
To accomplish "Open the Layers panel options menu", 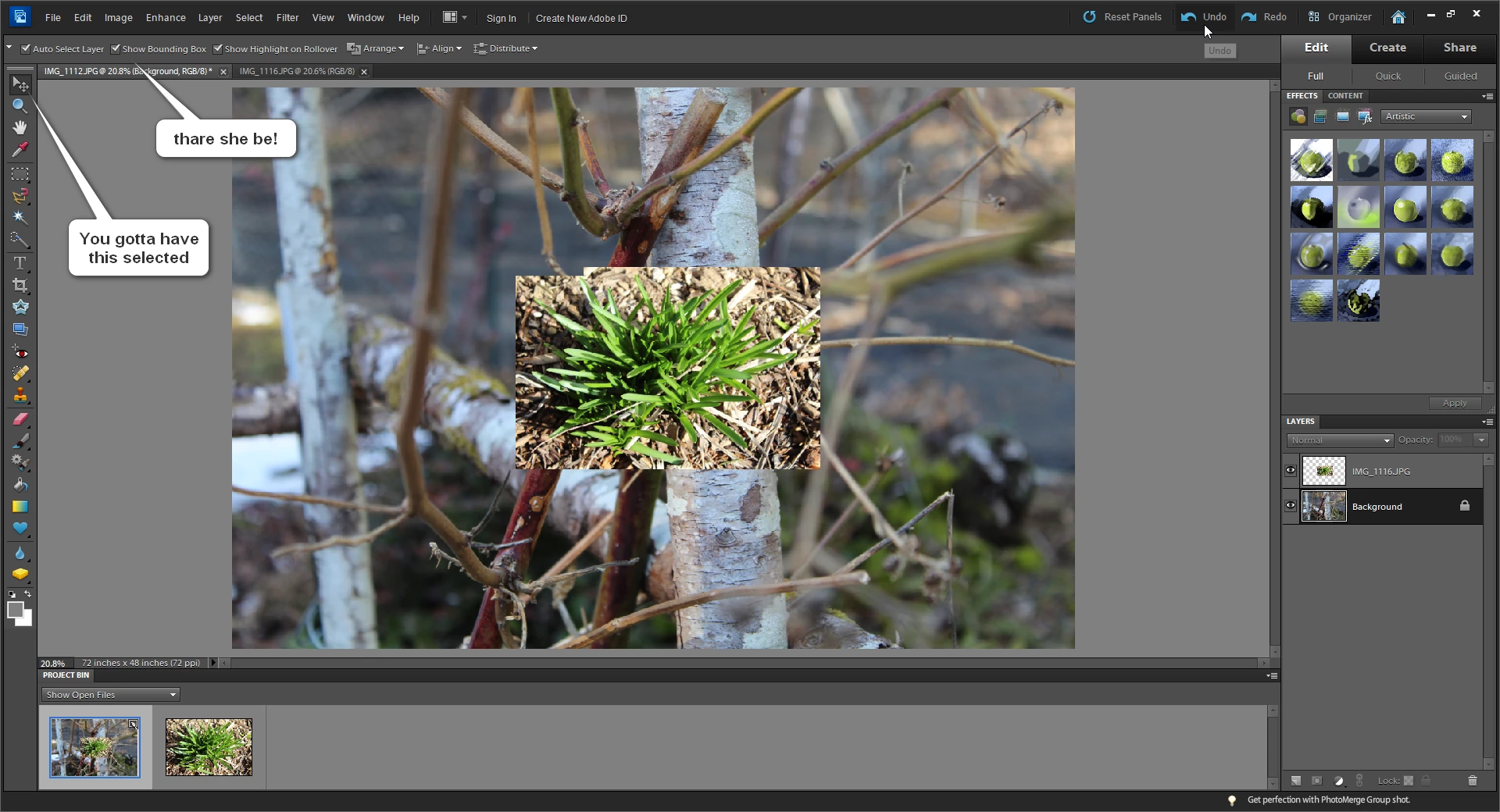I will [1488, 422].
